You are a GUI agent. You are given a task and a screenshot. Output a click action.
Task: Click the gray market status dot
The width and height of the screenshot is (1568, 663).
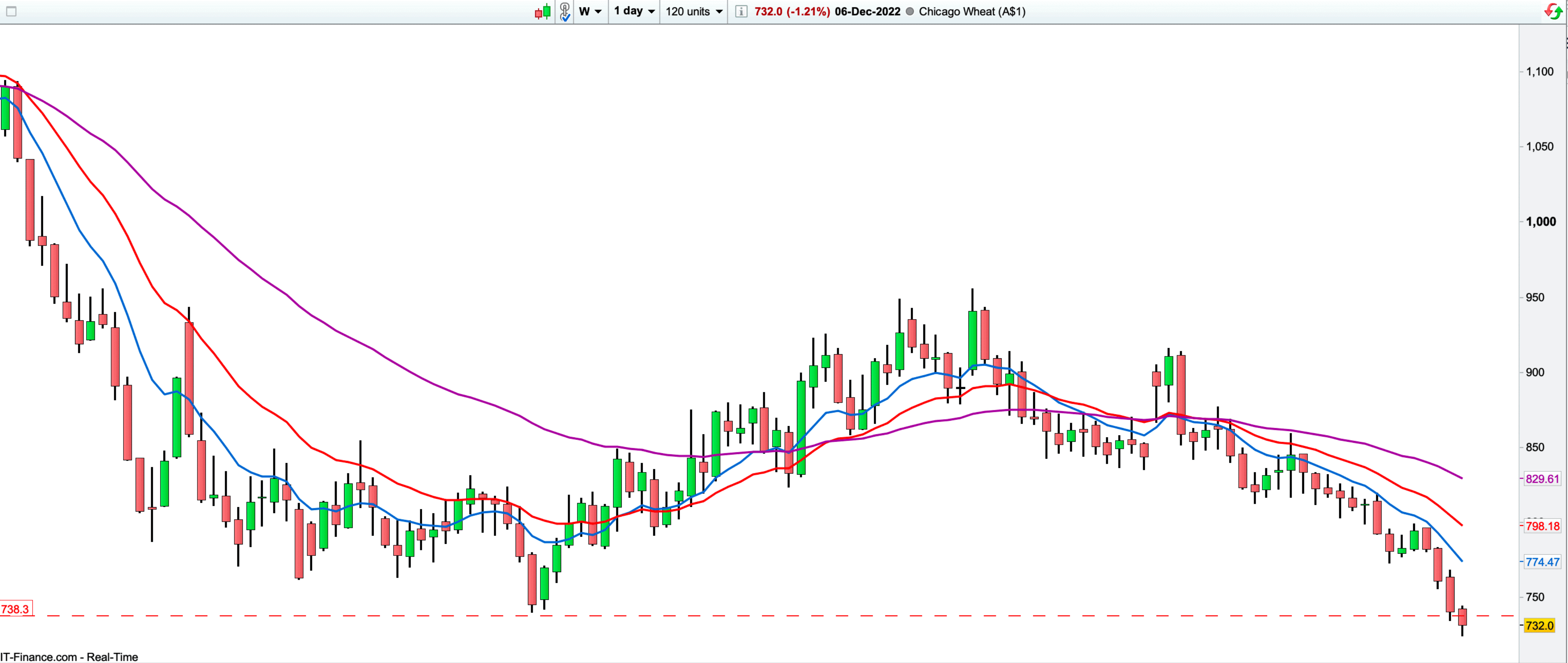pyautogui.click(x=910, y=11)
